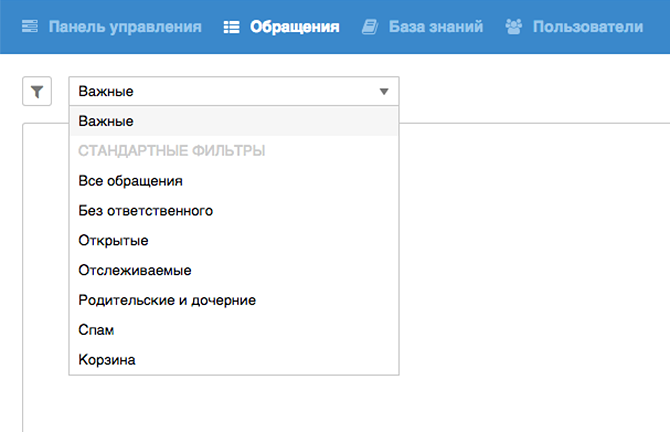Click the База знаний book icon
The height and width of the screenshot is (432, 670).
pos(370,27)
